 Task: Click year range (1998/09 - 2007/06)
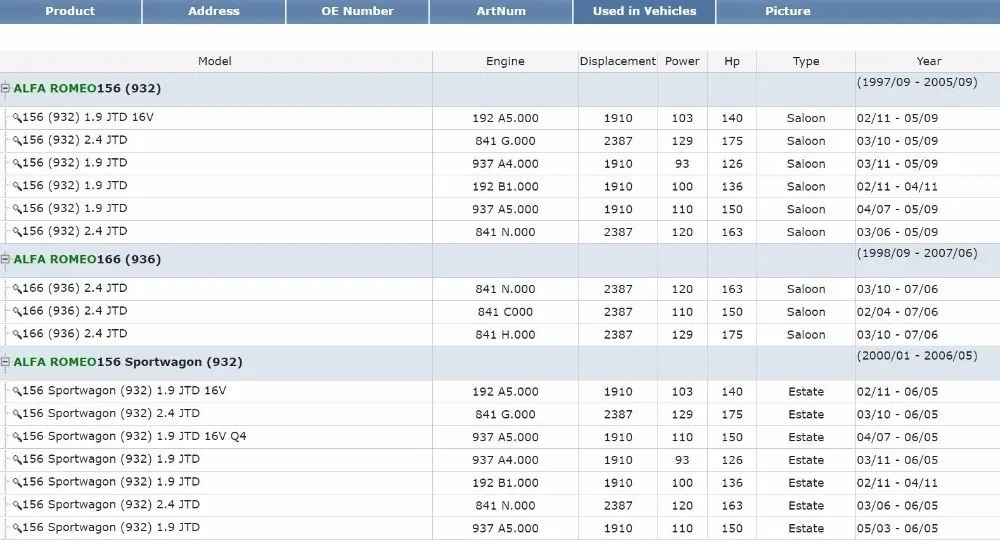pyautogui.click(x=917, y=252)
